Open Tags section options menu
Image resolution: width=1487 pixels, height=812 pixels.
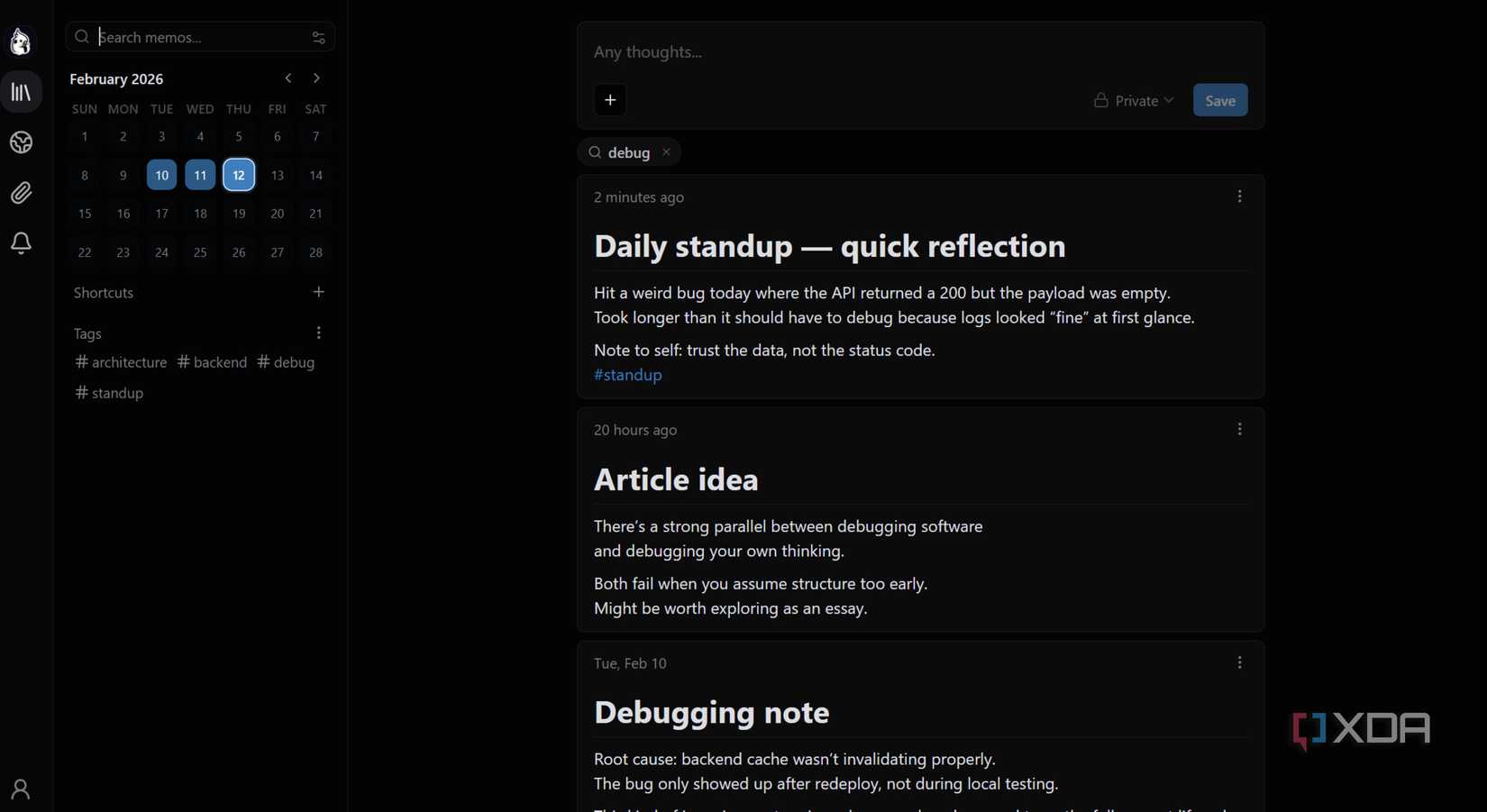[x=318, y=333]
